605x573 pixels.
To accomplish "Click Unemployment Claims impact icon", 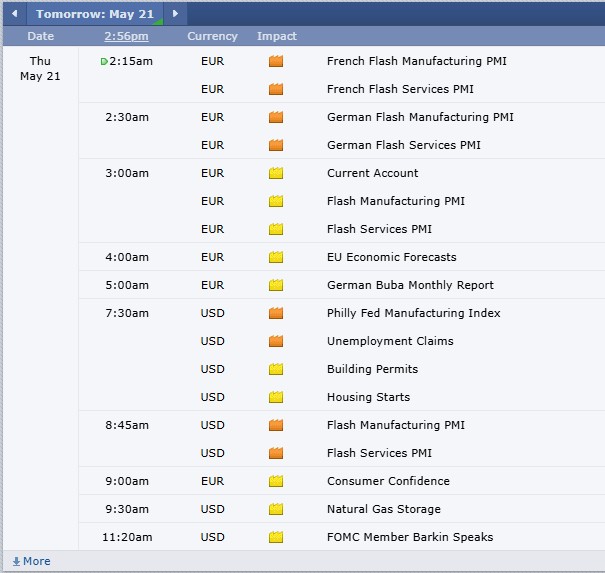I will [x=276, y=341].
